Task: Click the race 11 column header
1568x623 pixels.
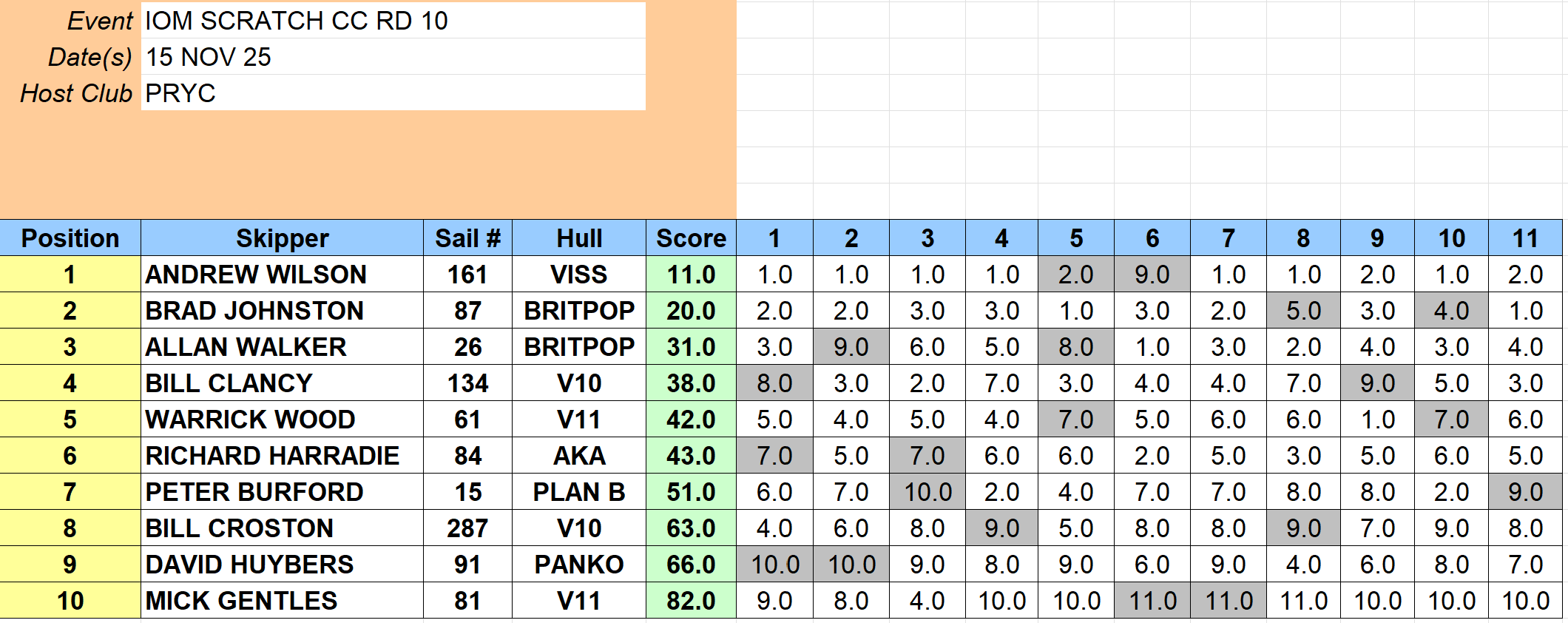Action: [x=1525, y=238]
